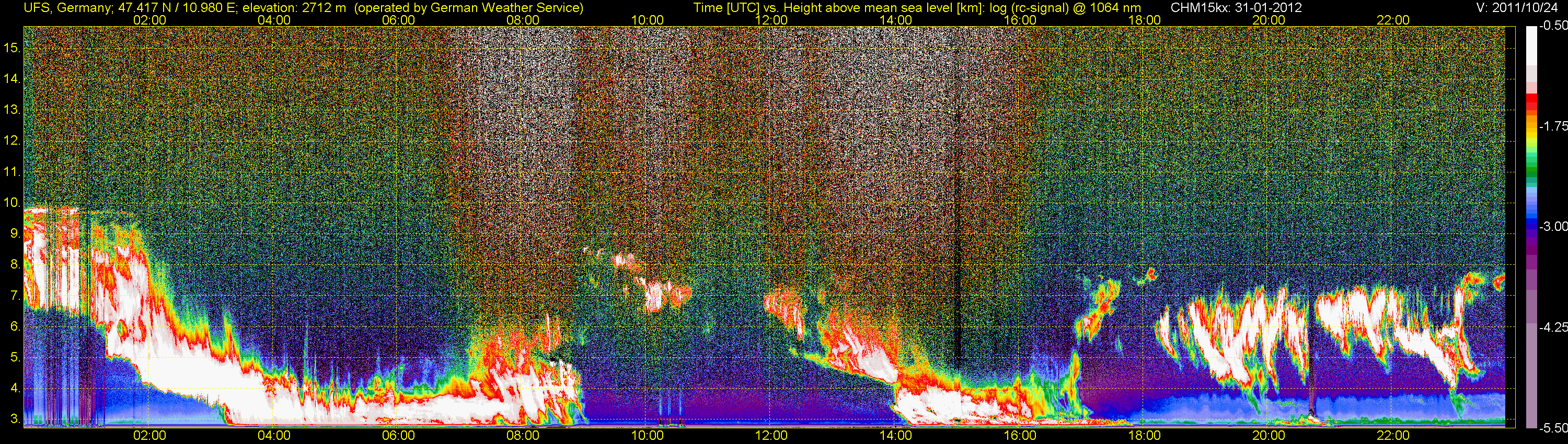Click the 3 km height axis label
1568x444 pixels.
15,419
